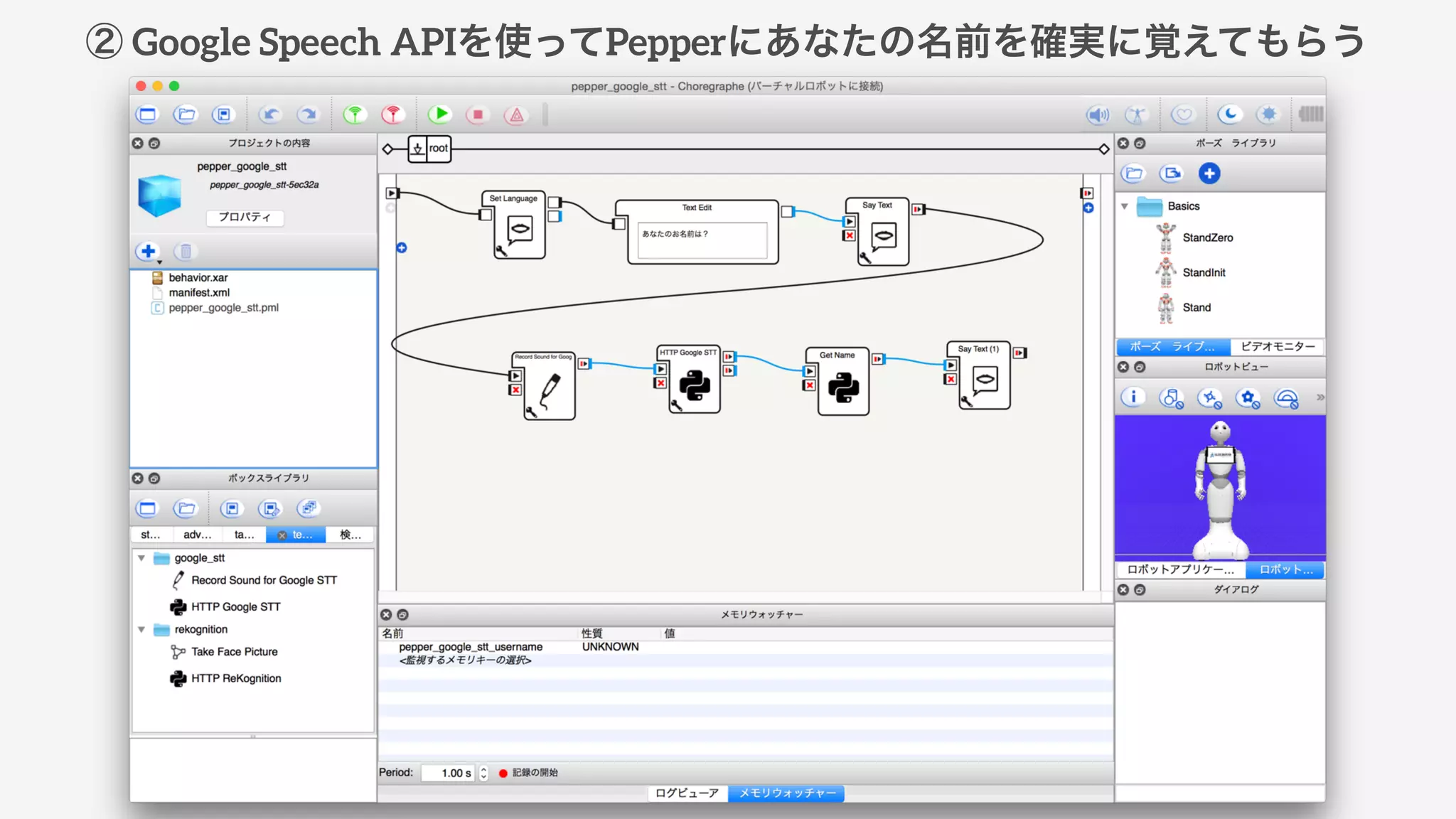
Task: Connect to robot with green antenna icon
Action: click(355, 114)
